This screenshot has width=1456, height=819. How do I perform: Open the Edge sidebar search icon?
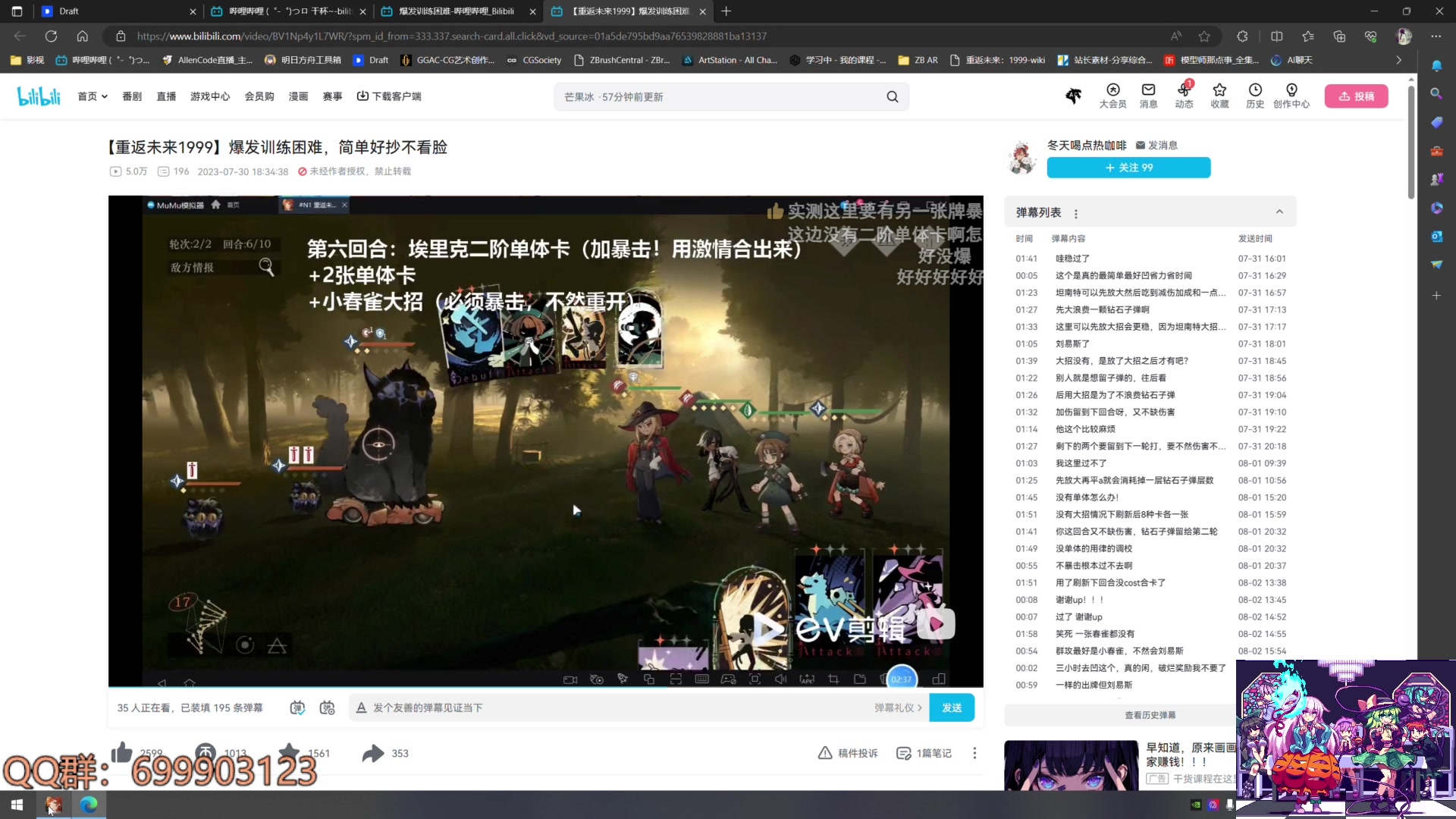1436,93
